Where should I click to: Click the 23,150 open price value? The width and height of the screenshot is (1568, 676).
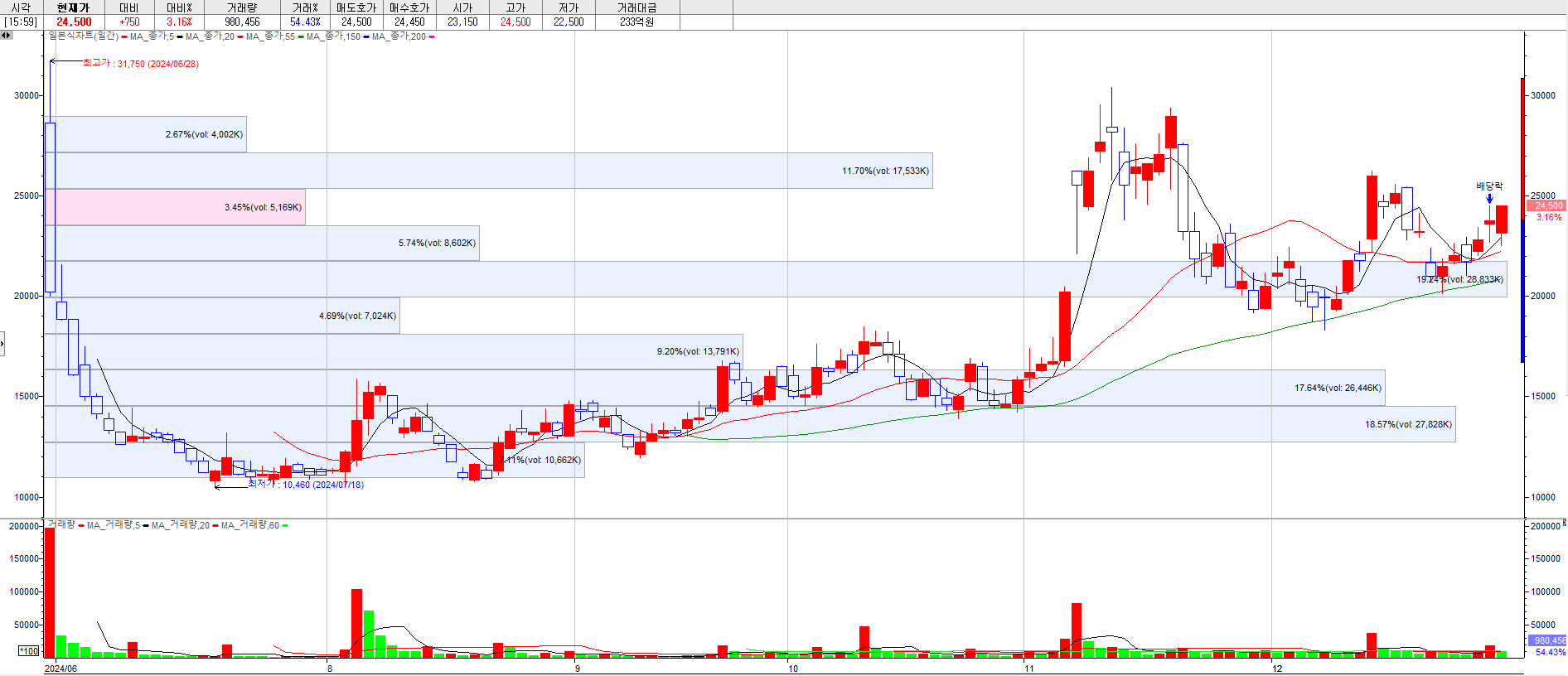click(x=462, y=22)
